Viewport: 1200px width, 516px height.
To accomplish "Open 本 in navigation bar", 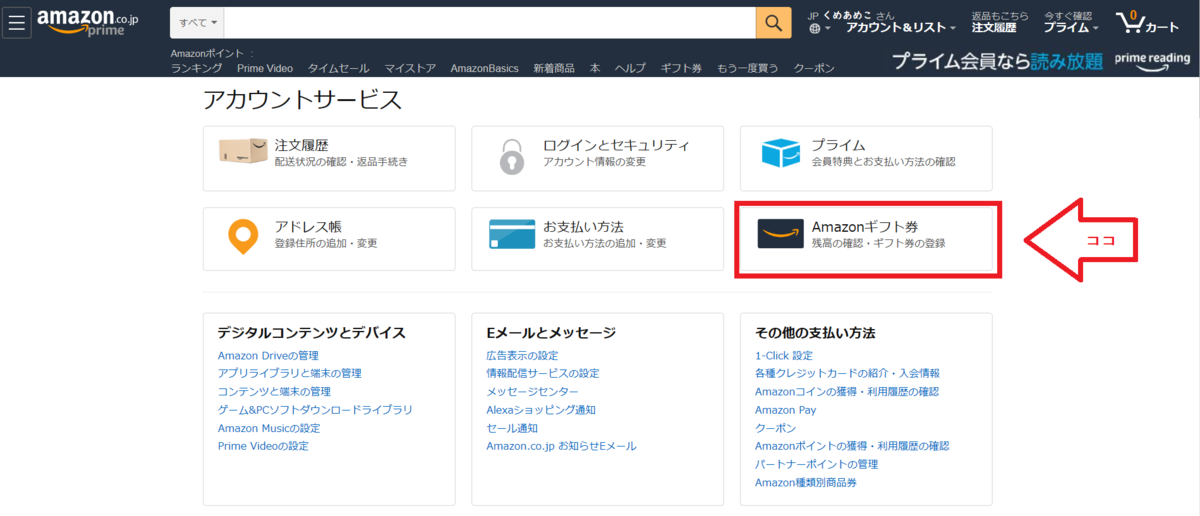I will (595, 68).
